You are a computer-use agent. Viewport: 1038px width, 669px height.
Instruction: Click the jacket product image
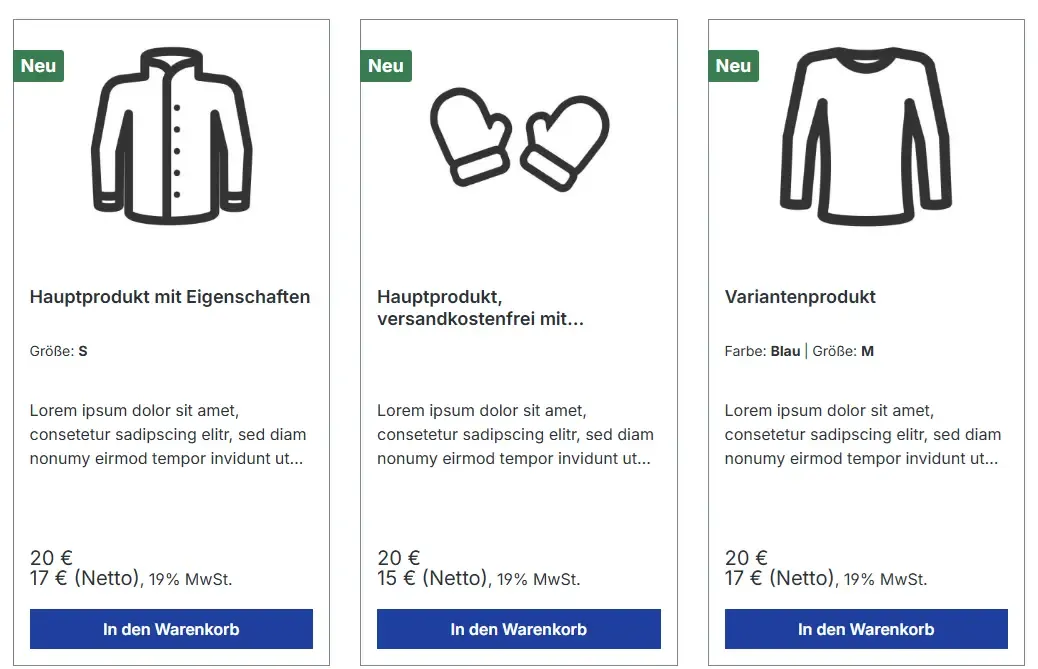tap(171, 135)
